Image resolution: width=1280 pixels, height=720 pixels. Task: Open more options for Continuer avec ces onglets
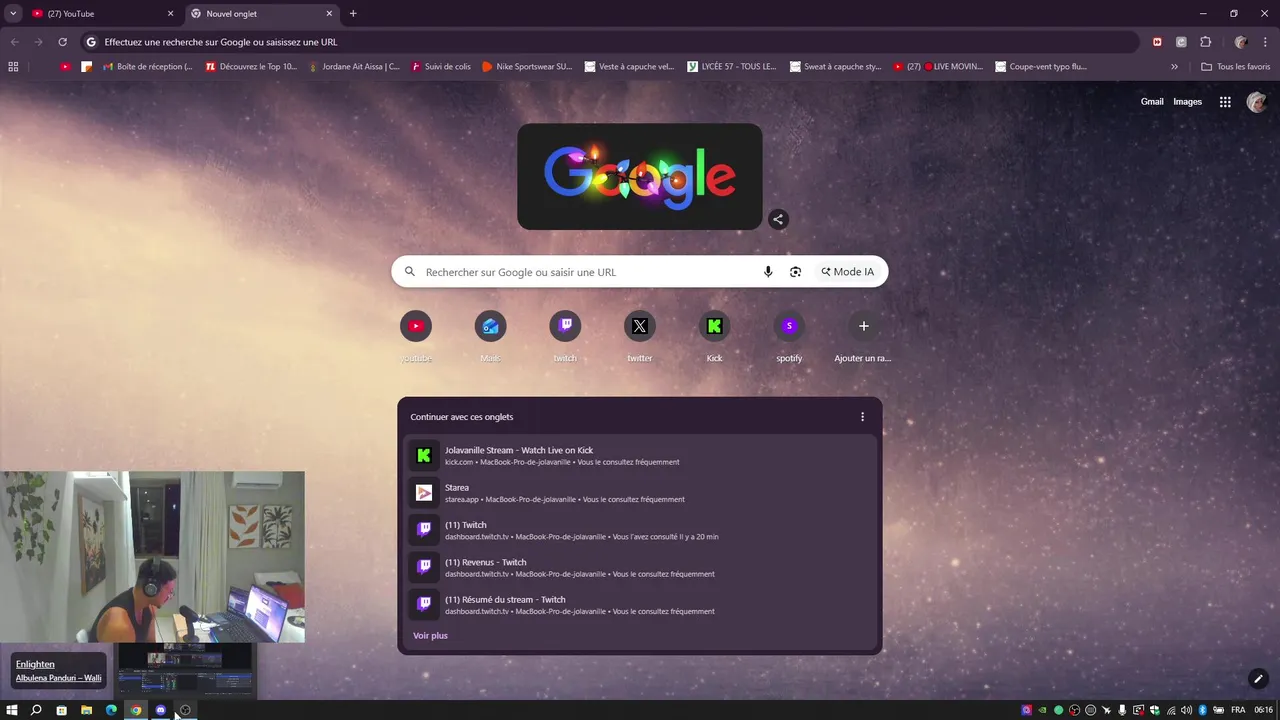862,417
